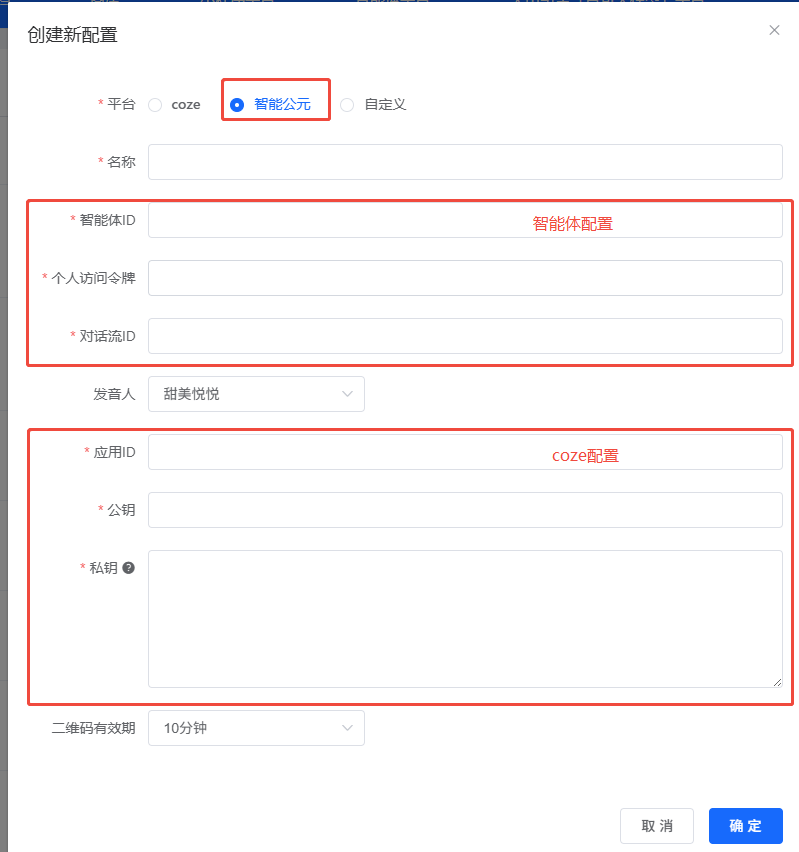Viewport: 799px width, 852px height.
Task: Click the 对话流ID input field
Action: point(465,336)
